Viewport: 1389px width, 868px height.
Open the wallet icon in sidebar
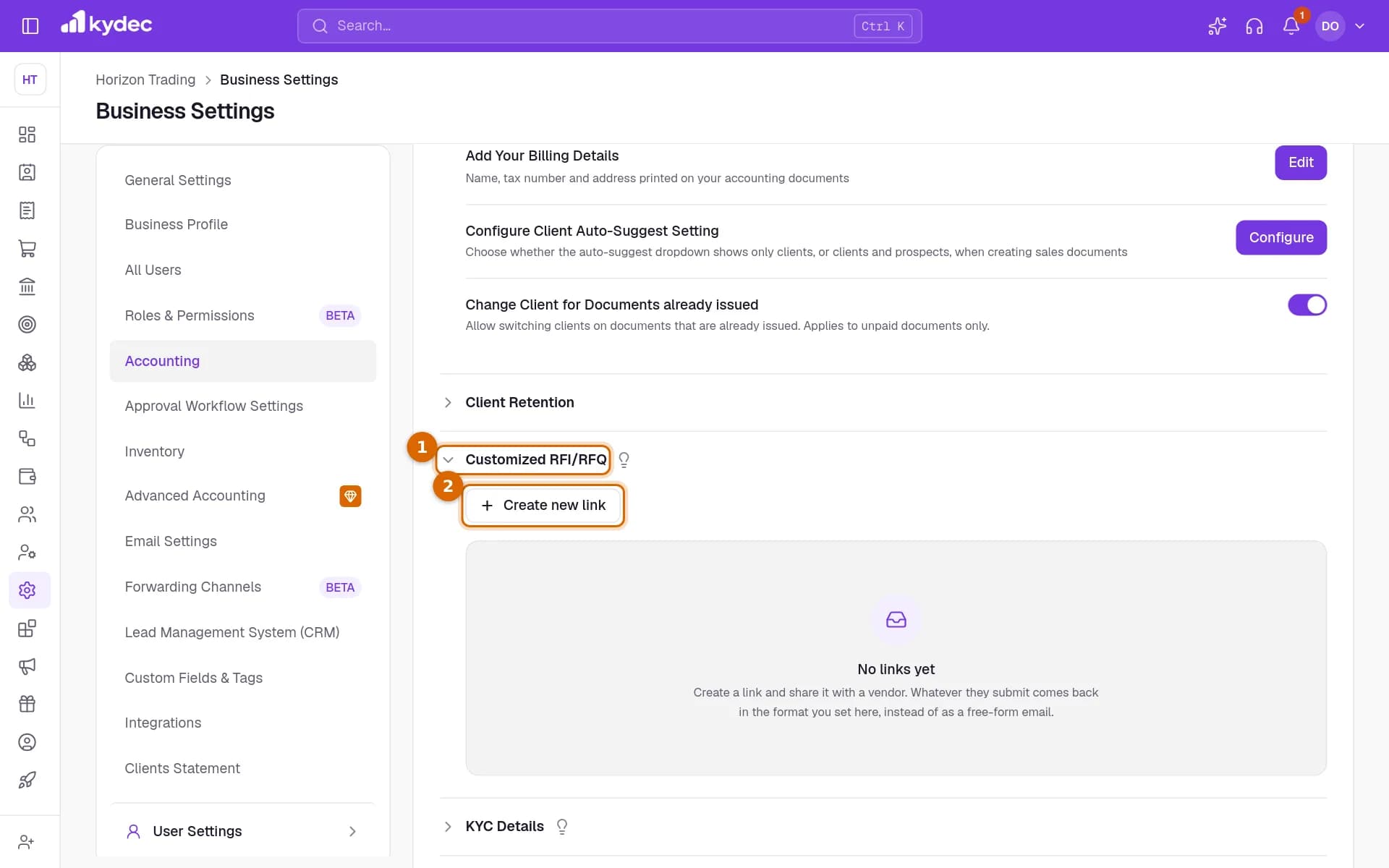[27, 476]
